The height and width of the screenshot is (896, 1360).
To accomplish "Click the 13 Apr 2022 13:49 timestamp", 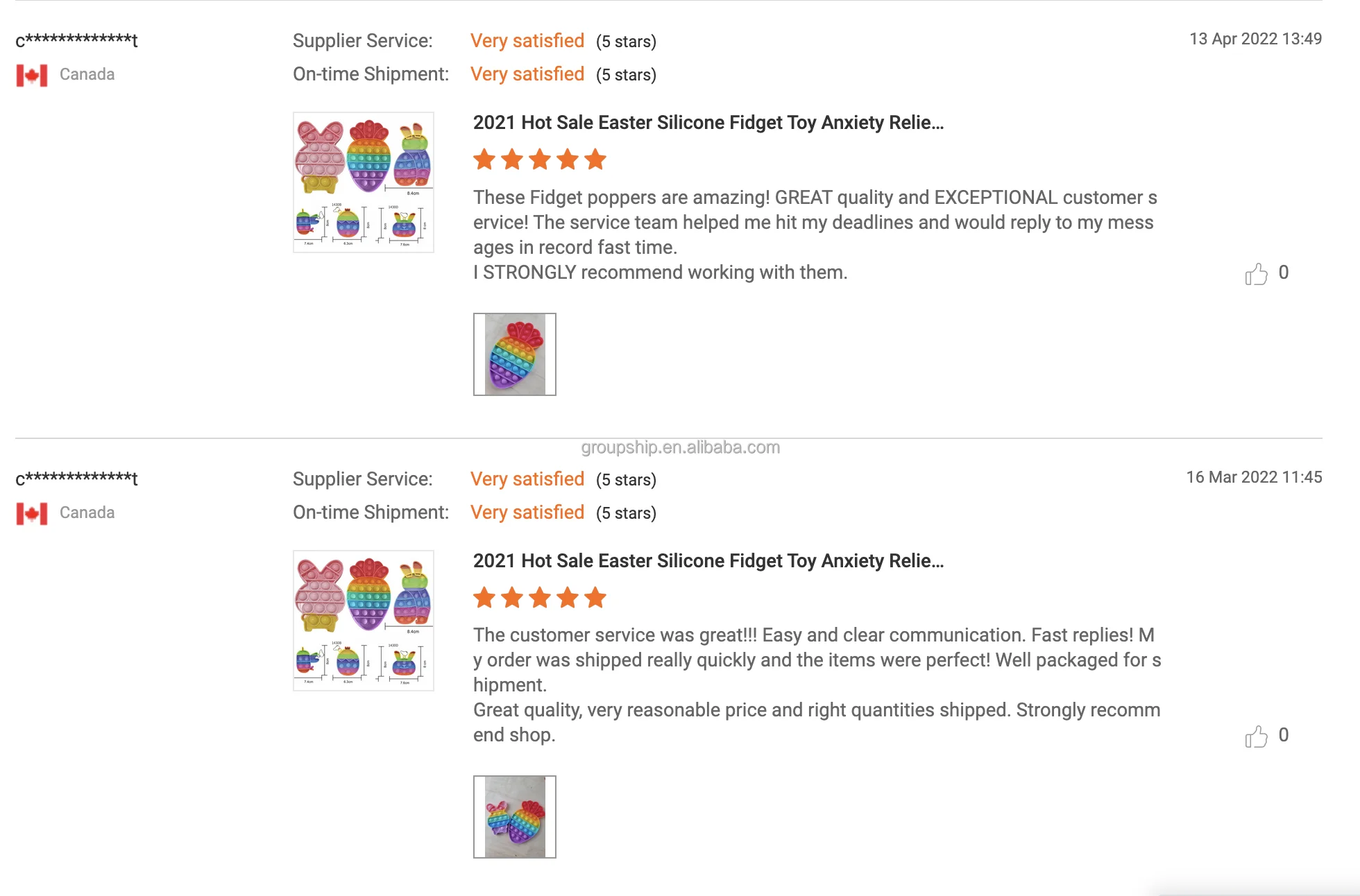I will [x=1255, y=39].
